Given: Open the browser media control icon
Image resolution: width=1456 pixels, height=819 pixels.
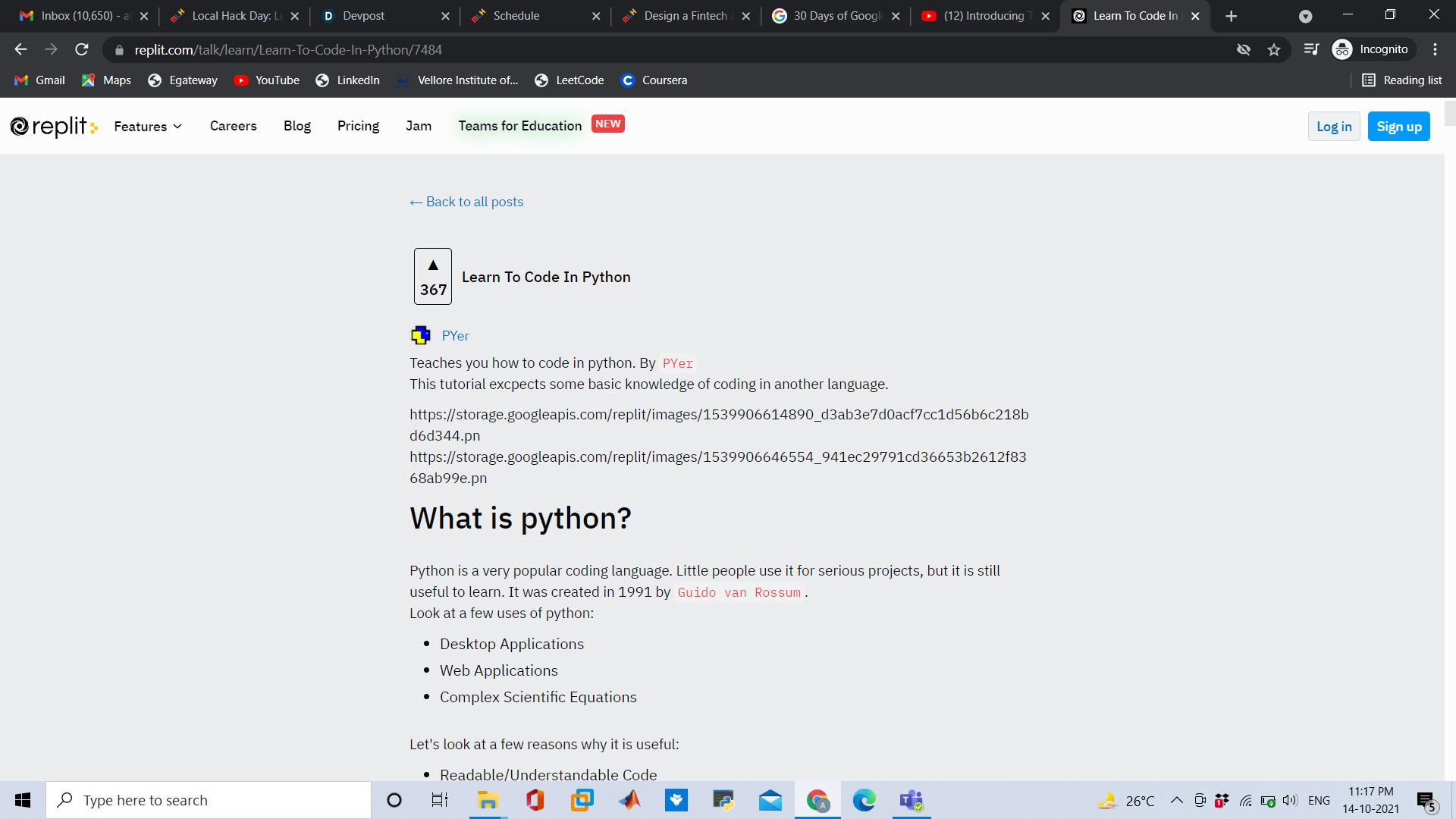Looking at the screenshot, I should (x=1311, y=50).
